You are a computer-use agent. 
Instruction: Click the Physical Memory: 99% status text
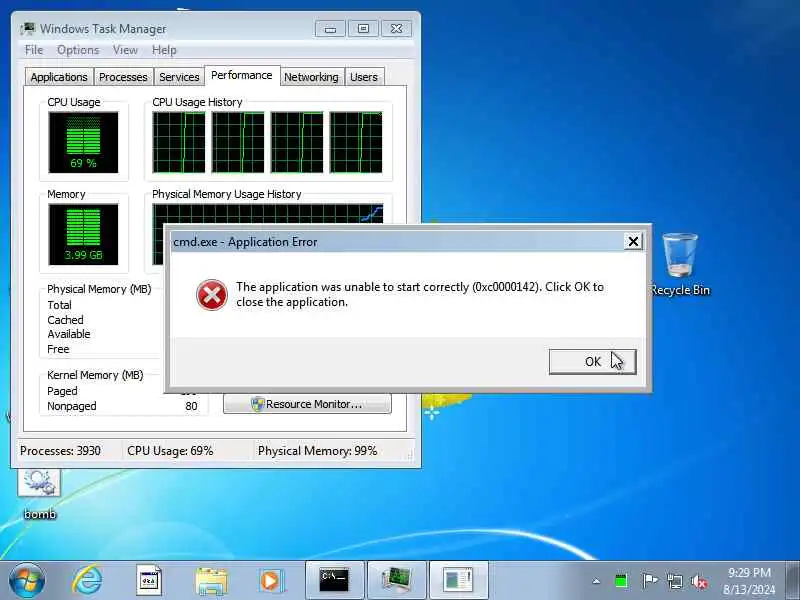[x=317, y=451]
